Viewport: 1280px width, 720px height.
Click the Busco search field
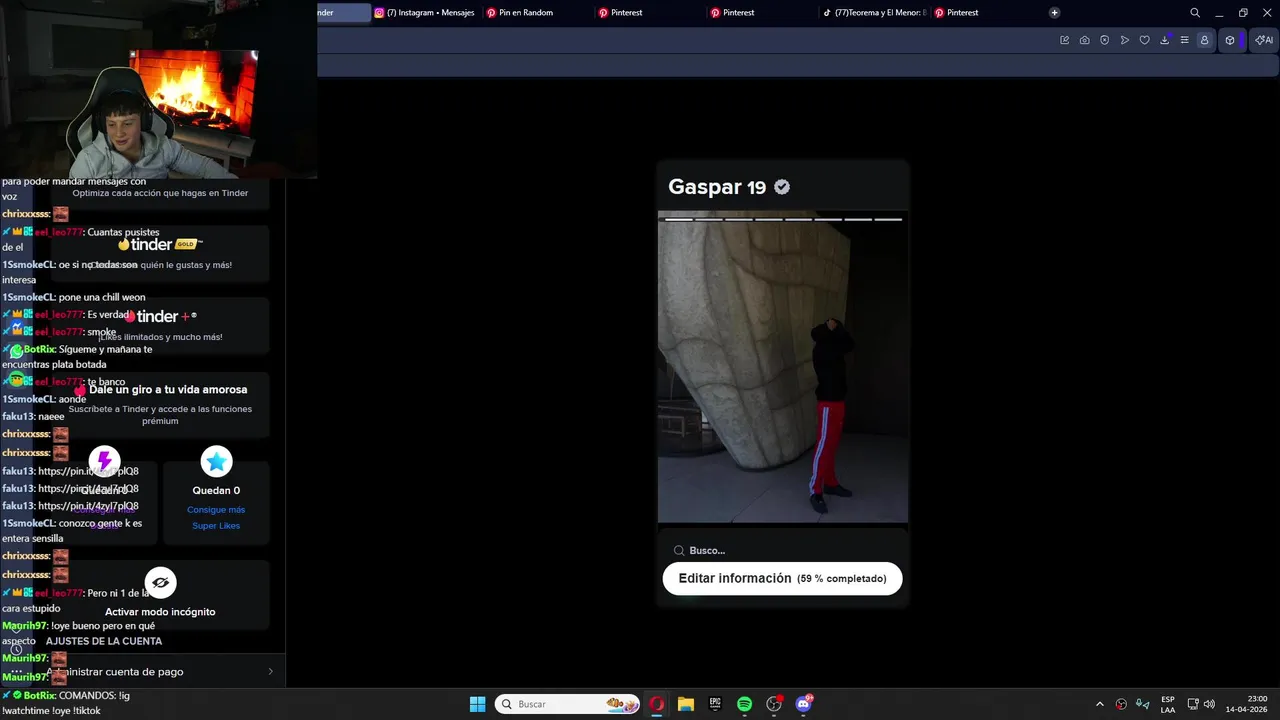pos(783,550)
